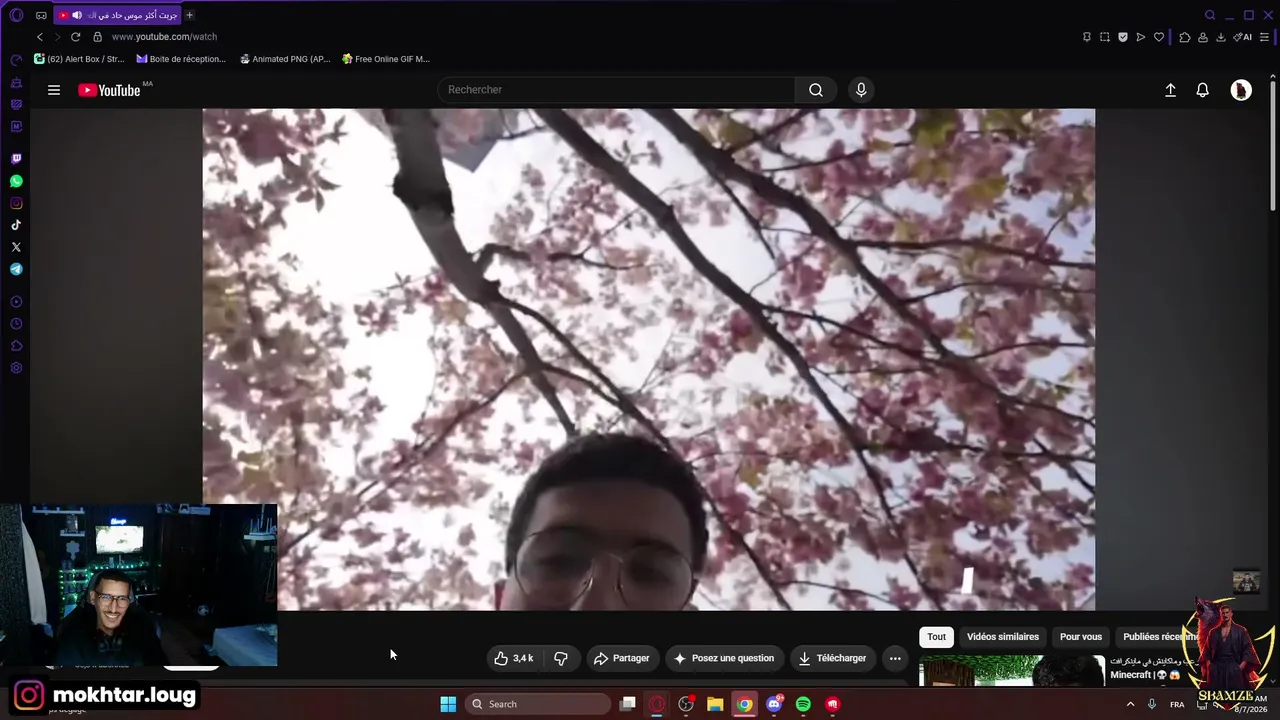The height and width of the screenshot is (720, 1280).
Task: Open TikTok in the Opera sidebar
Action: tap(16, 225)
